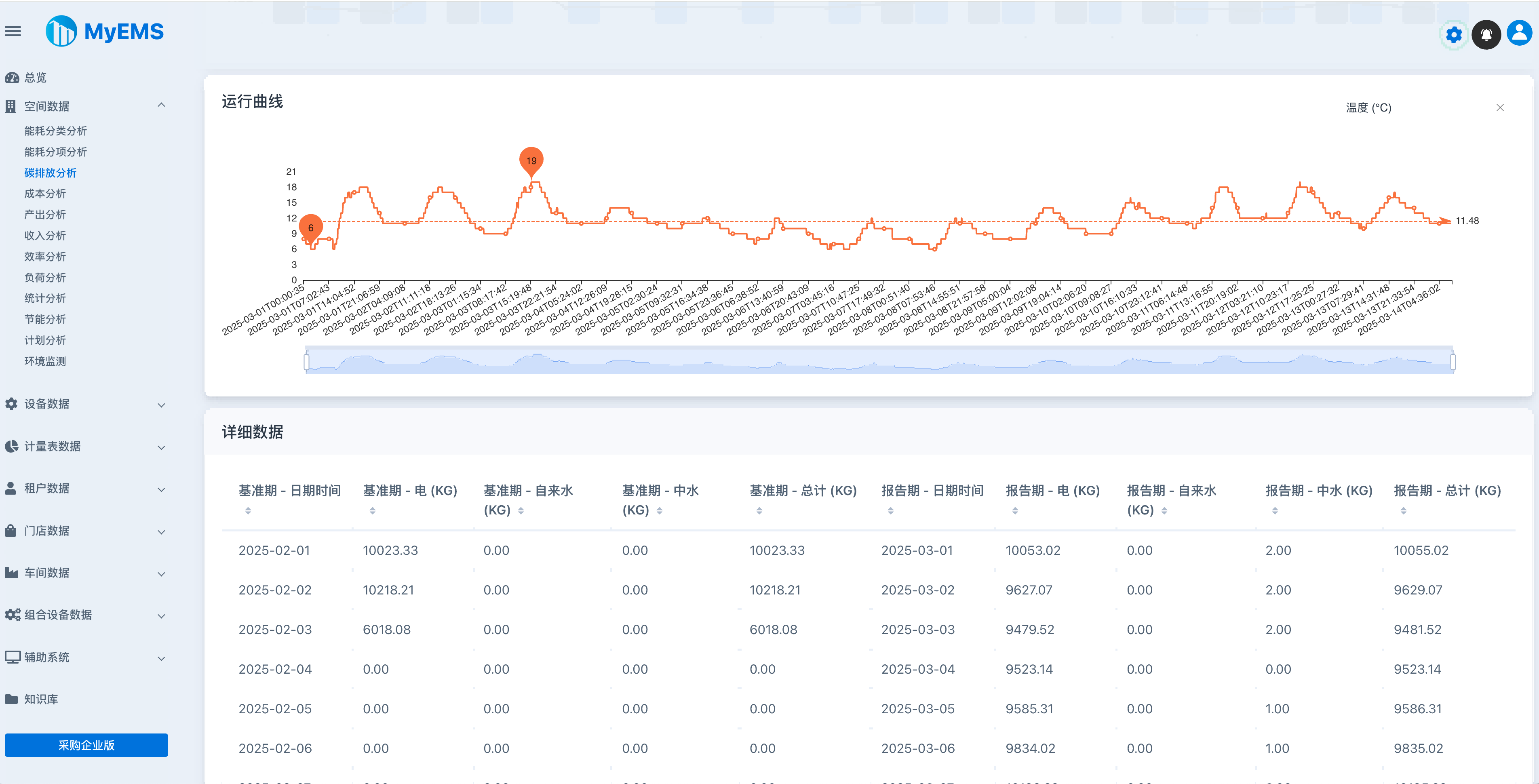Collapse the 空间数据 section chevron
The width and height of the screenshot is (1539, 784).
[161, 105]
